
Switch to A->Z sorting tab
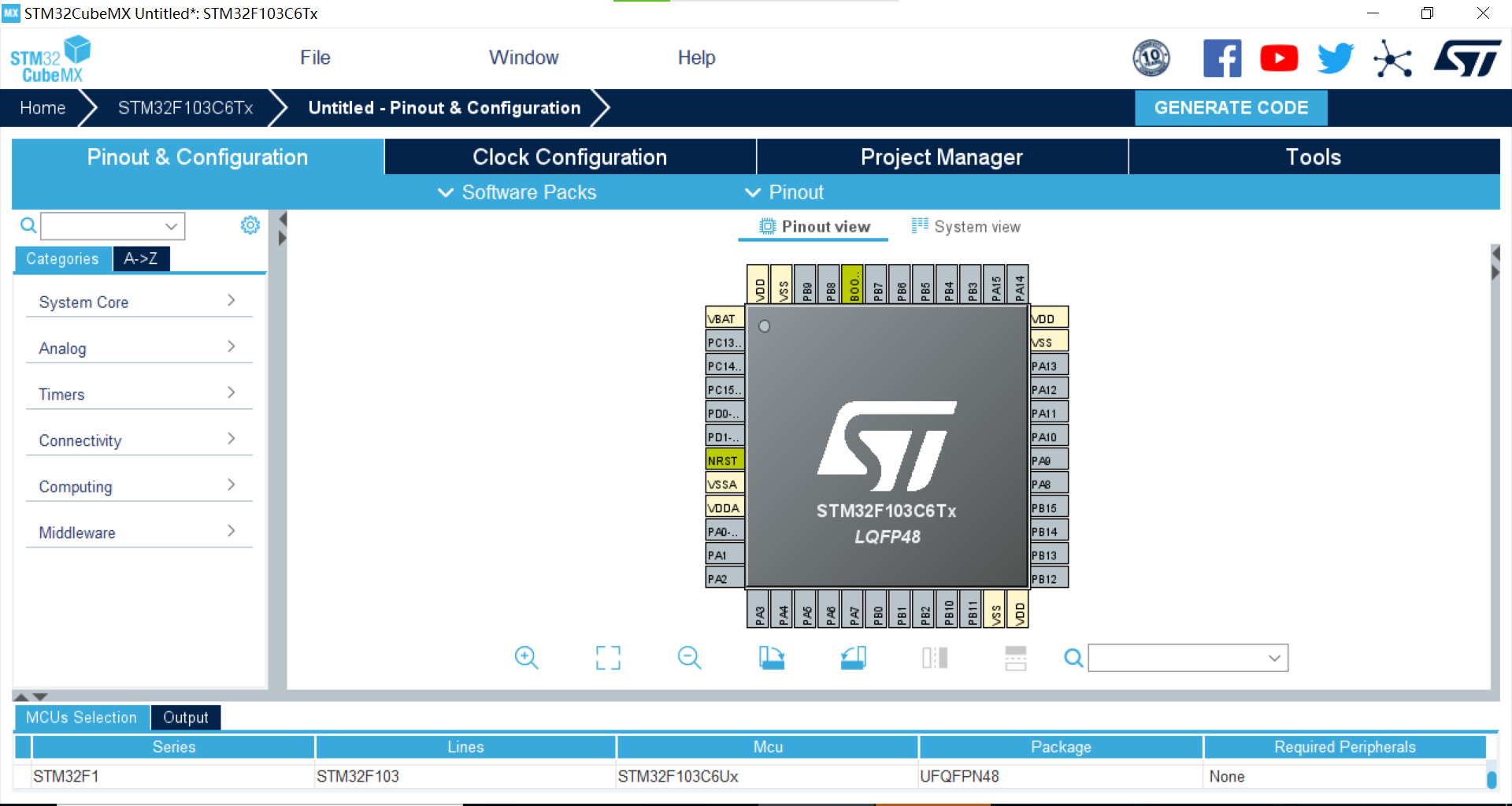click(x=141, y=258)
